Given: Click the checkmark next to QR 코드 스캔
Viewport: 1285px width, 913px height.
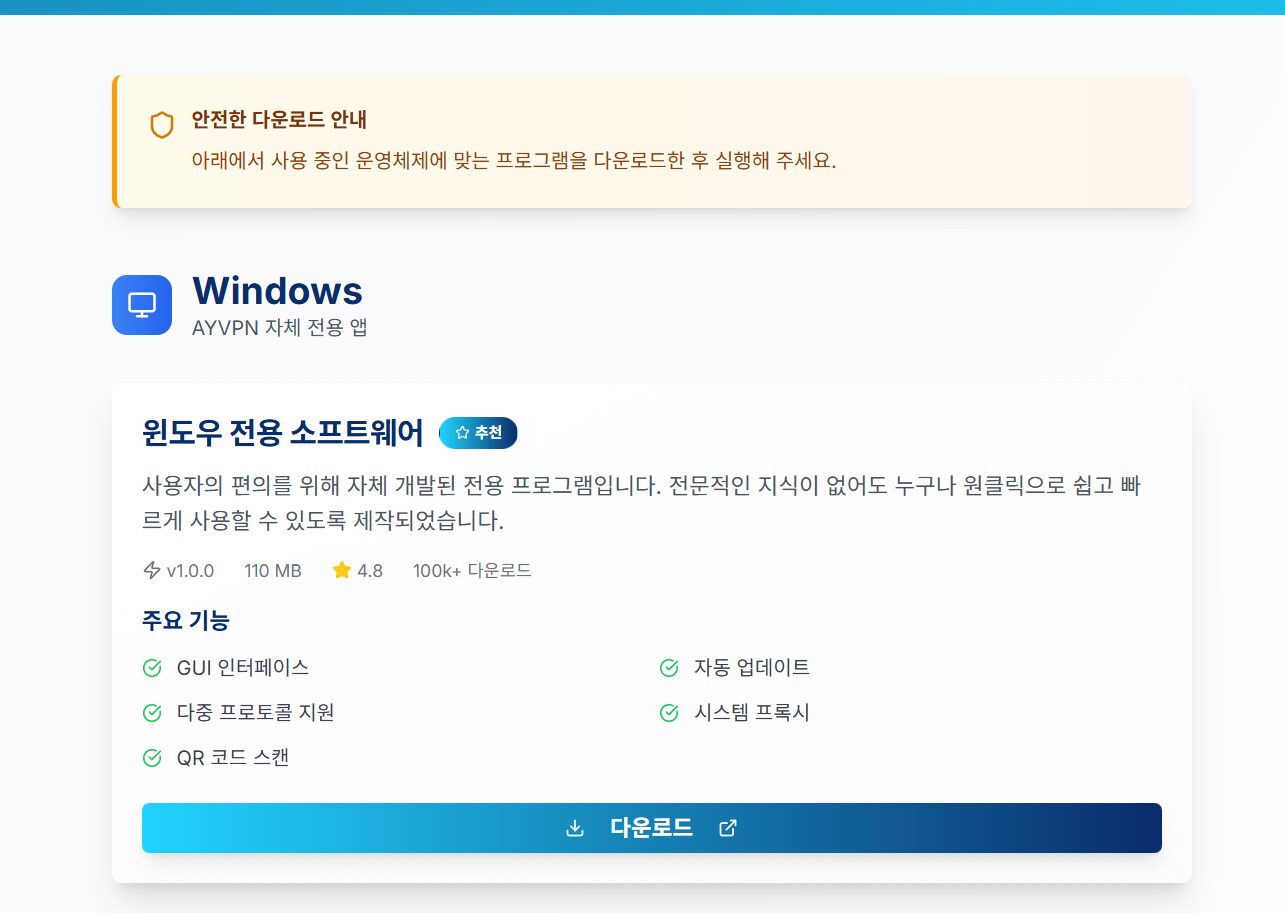Looking at the screenshot, I should [153, 757].
